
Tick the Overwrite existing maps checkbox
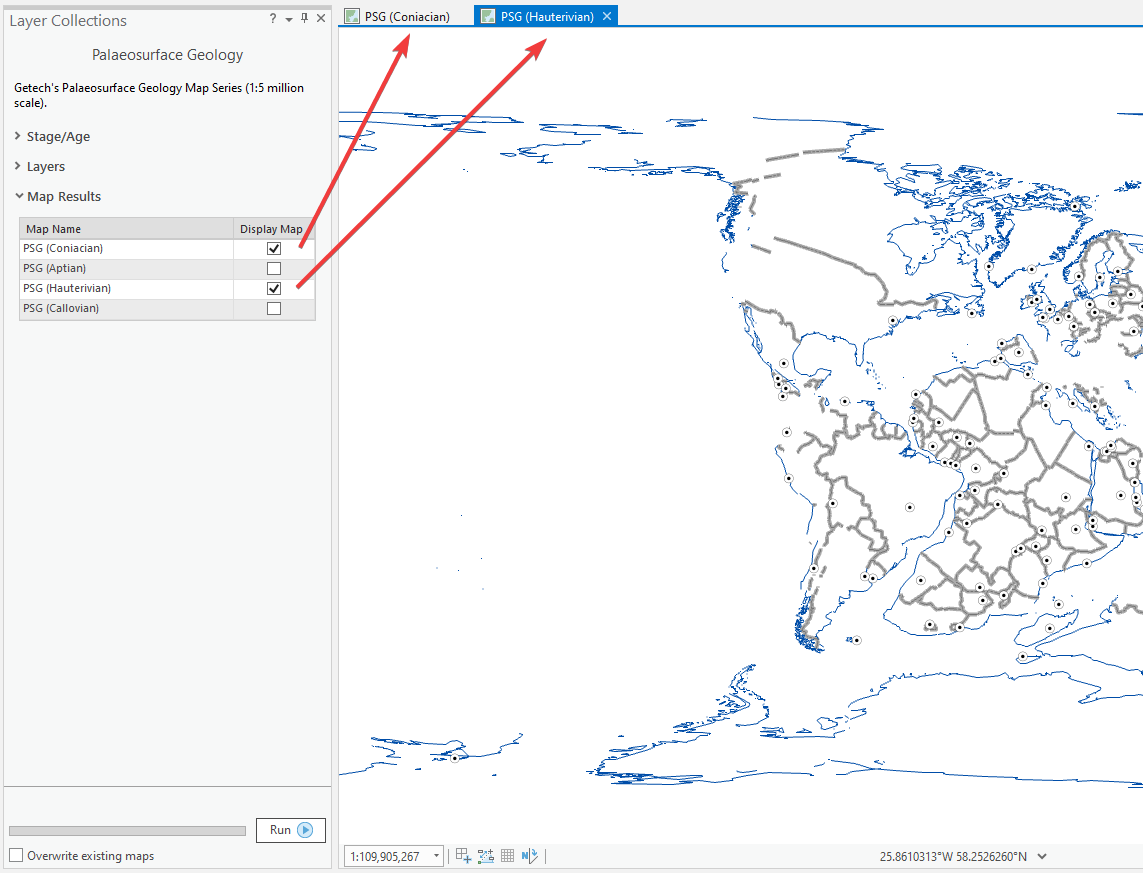click(x=16, y=856)
